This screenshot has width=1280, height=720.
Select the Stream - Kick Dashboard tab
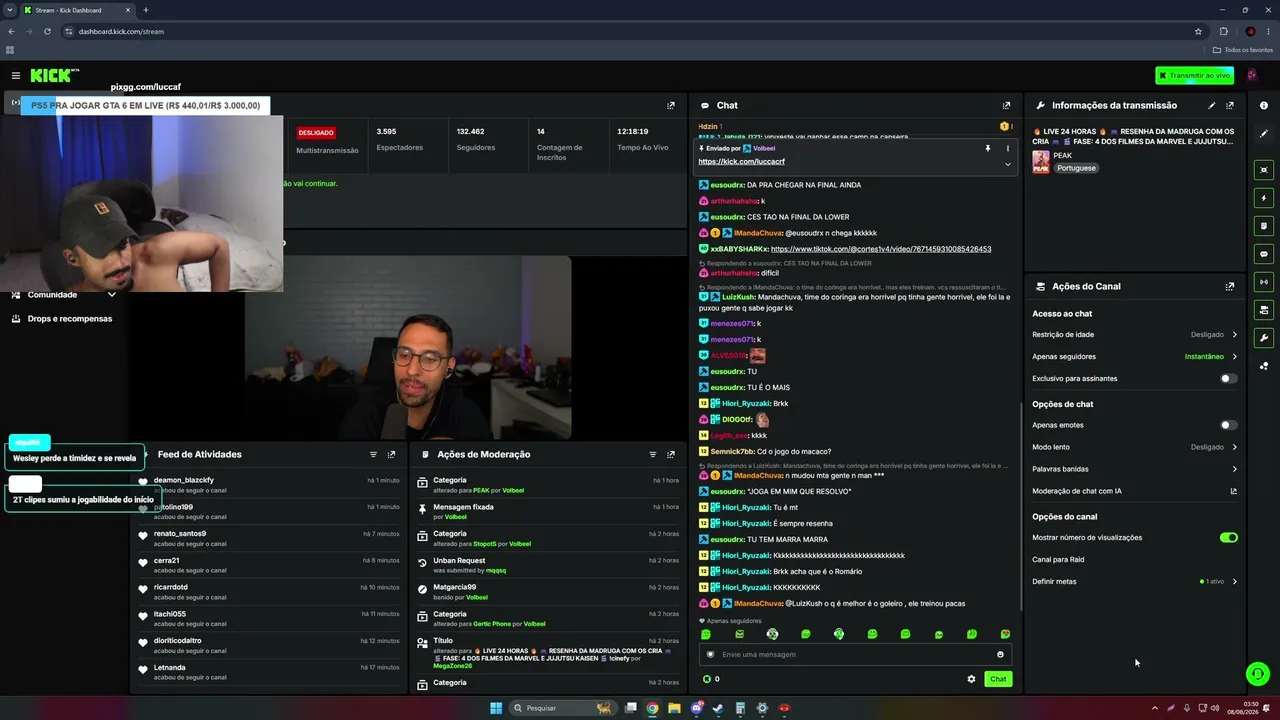click(x=78, y=10)
